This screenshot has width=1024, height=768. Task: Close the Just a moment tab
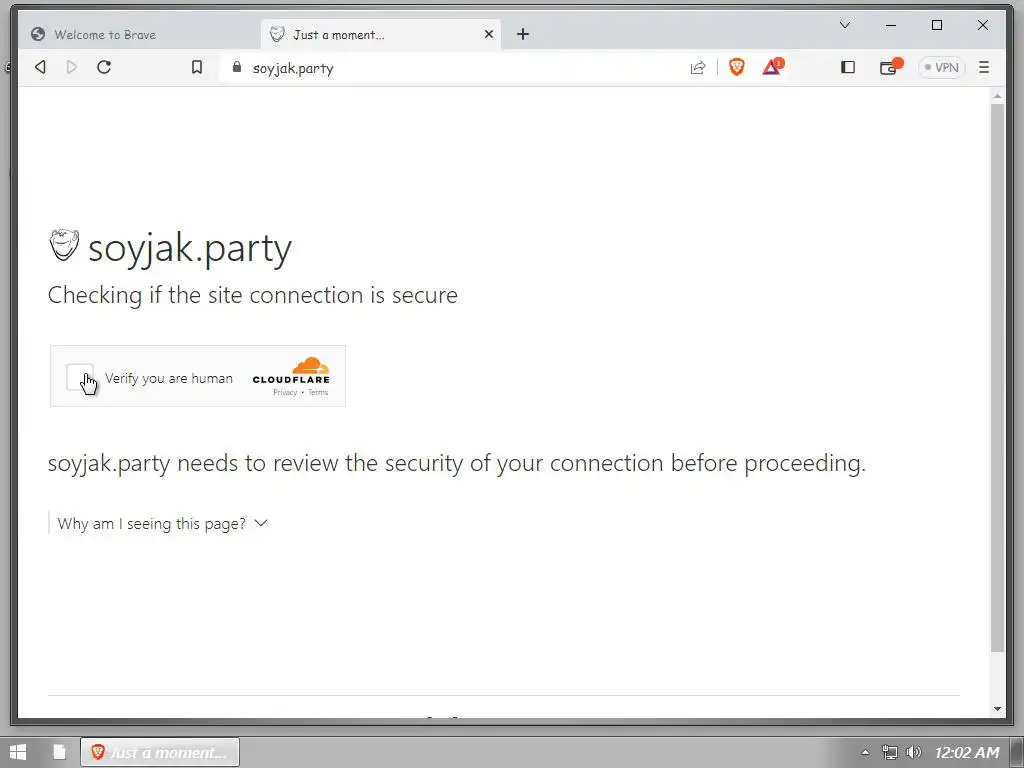coord(489,34)
